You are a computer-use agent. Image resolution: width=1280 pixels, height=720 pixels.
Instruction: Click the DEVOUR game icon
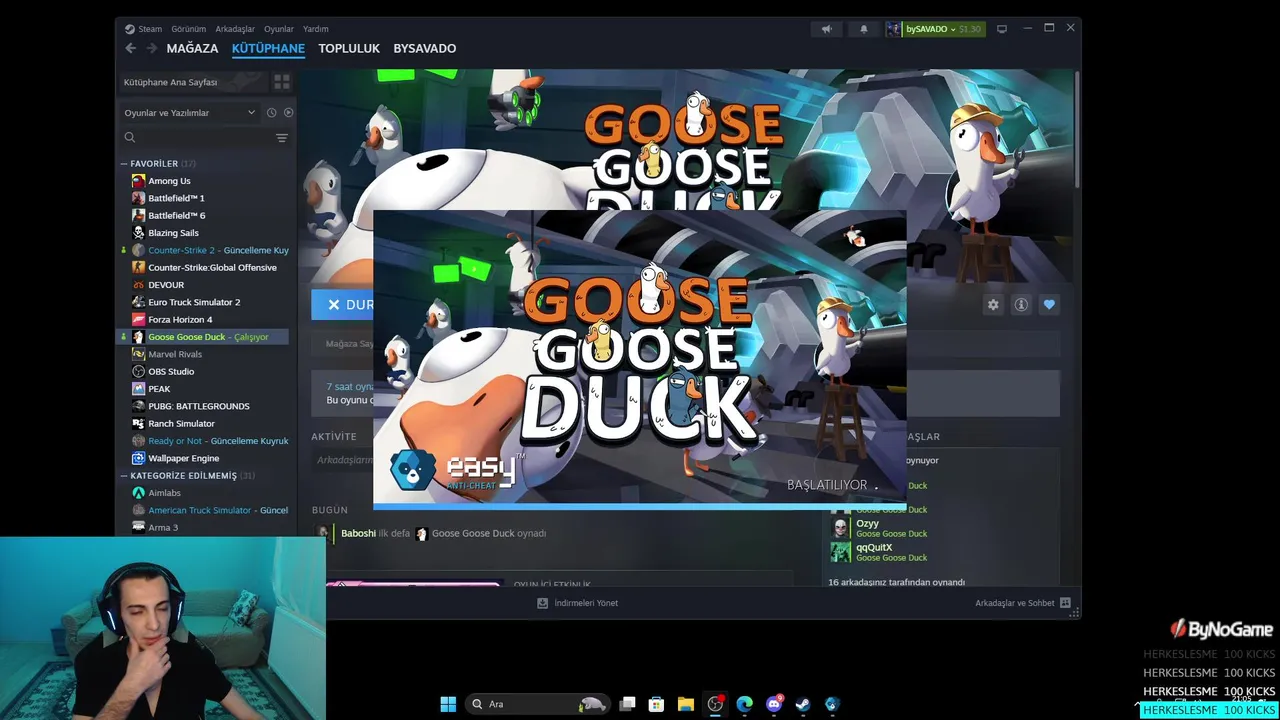click(x=138, y=285)
